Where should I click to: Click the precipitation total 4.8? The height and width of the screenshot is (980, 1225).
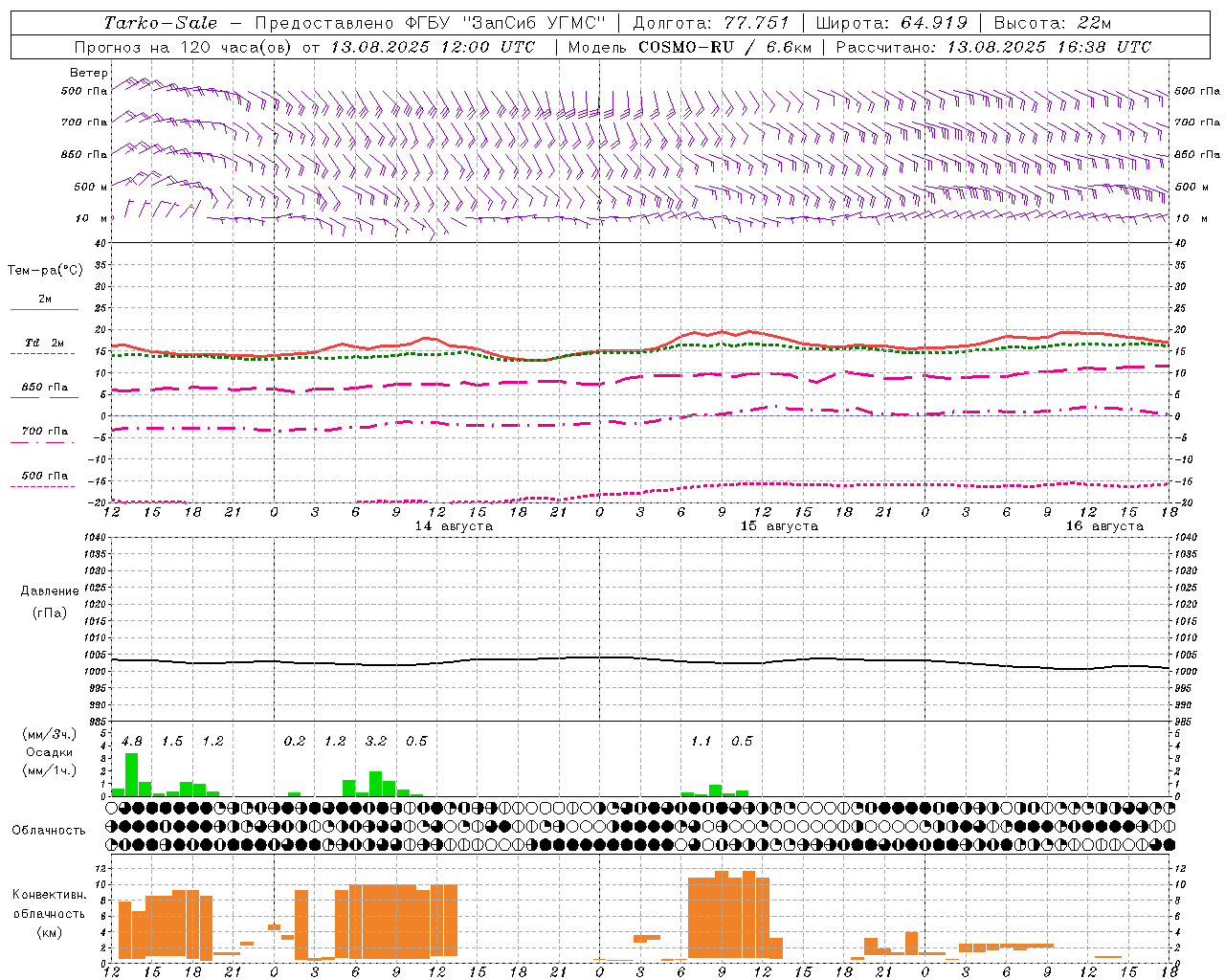(x=132, y=742)
